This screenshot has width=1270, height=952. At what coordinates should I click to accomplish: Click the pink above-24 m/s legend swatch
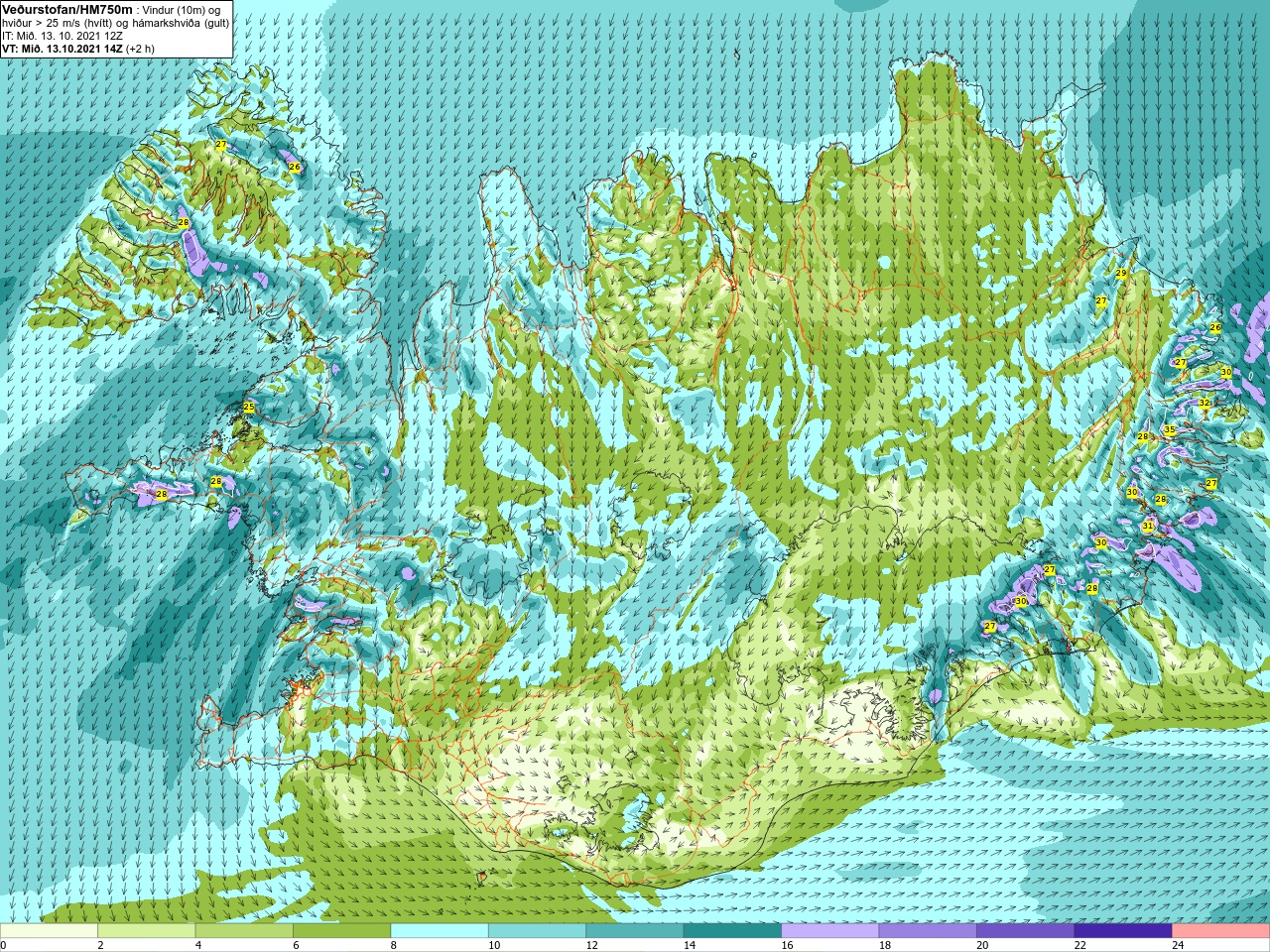[1220, 931]
